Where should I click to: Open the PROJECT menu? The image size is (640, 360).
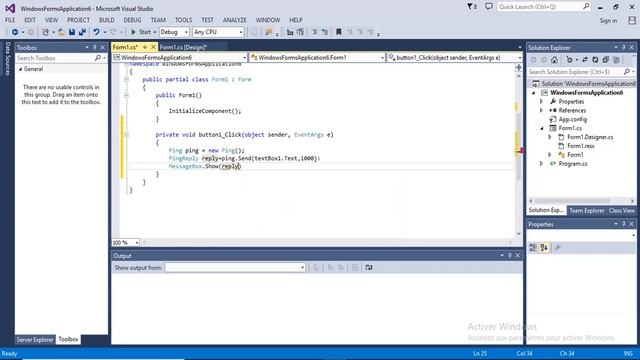pyautogui.click(x=78, y=20)
